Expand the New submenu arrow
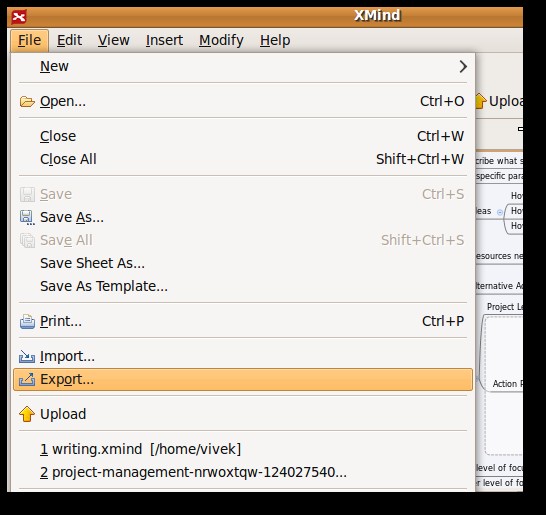The height and width of the screenshot is (515, 546). tap(463, 67)
